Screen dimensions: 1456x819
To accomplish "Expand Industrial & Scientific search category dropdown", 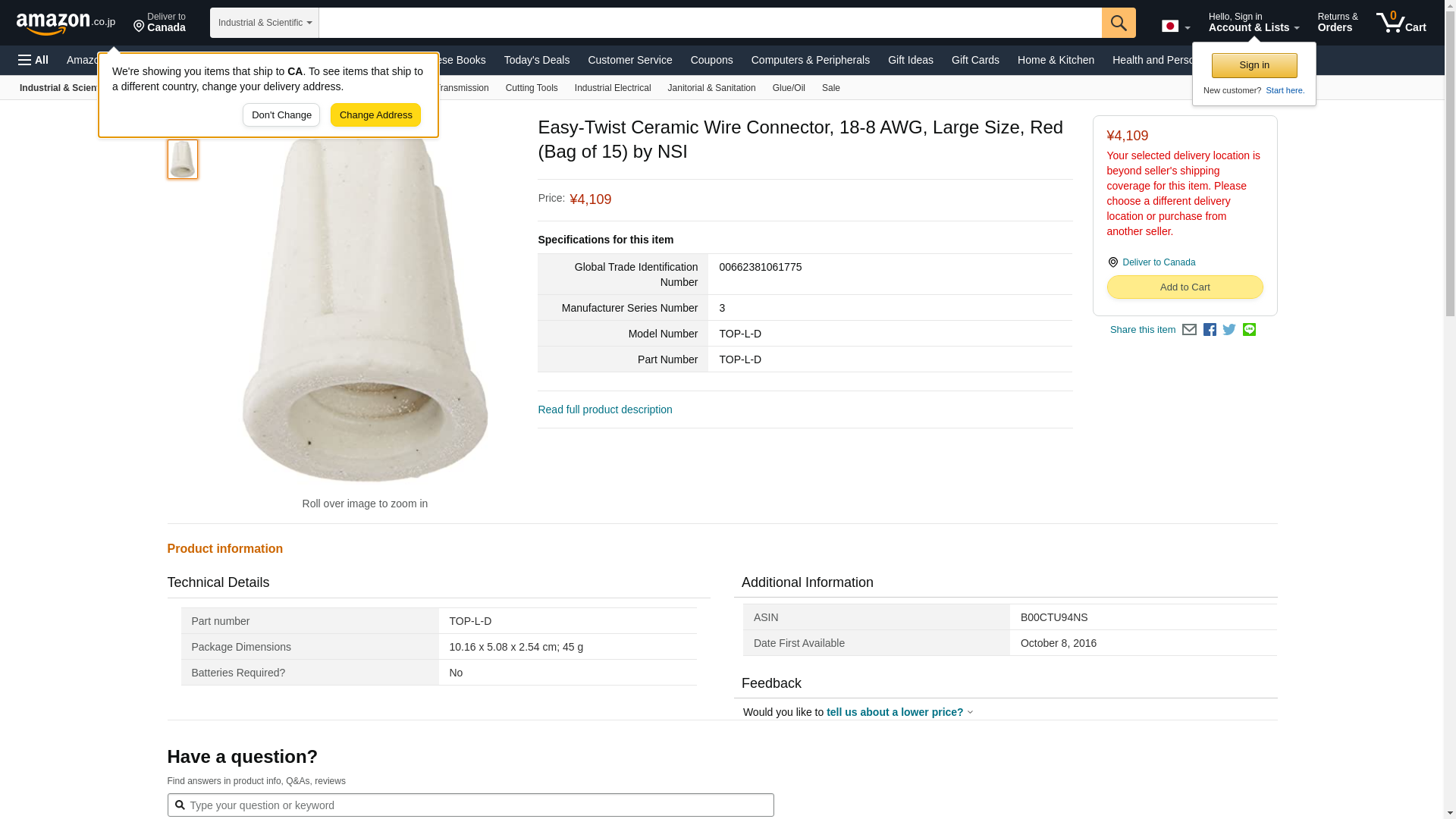I will coord(265,23).
